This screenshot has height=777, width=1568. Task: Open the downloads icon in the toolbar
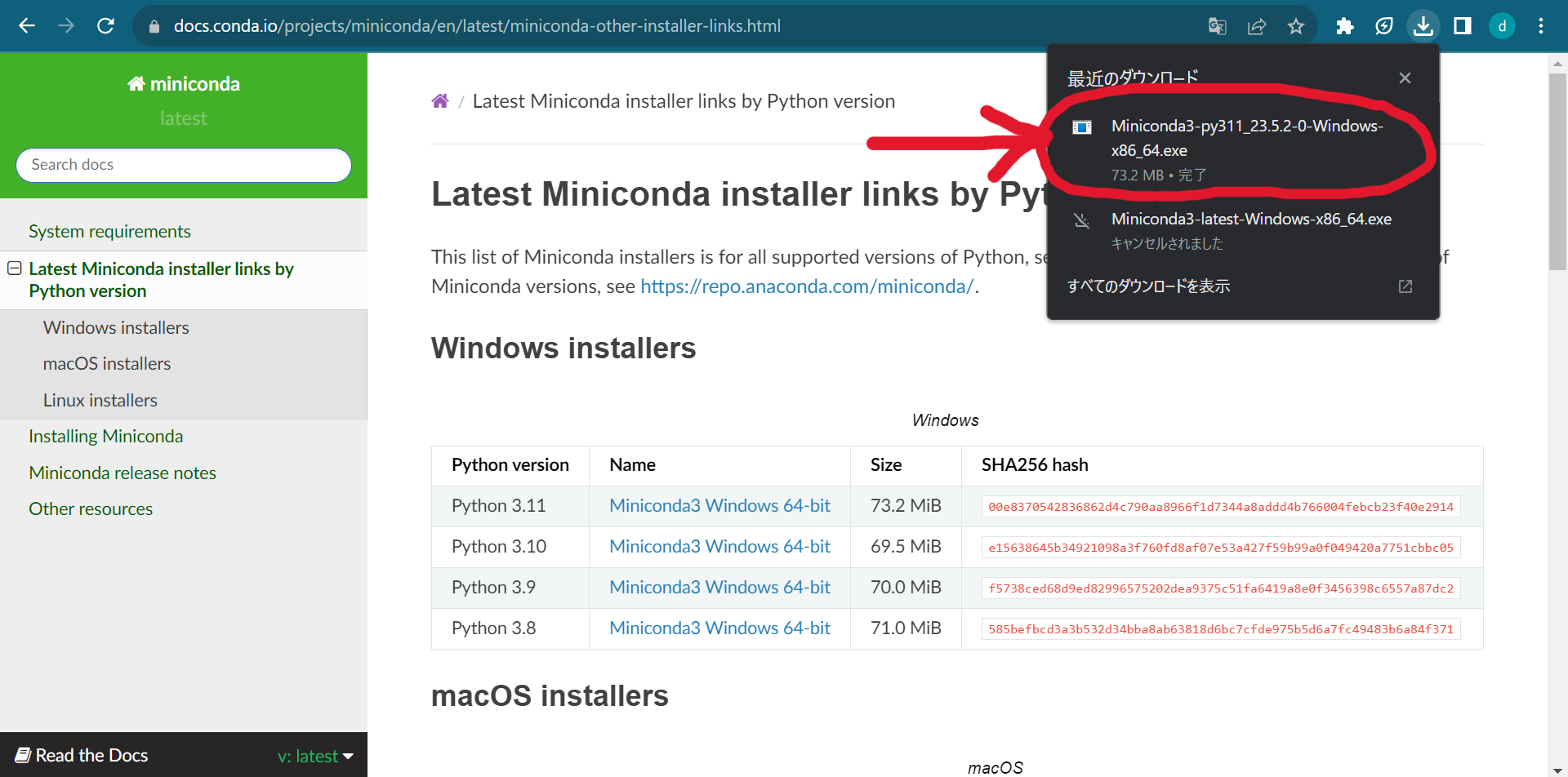coord(1423,25)
